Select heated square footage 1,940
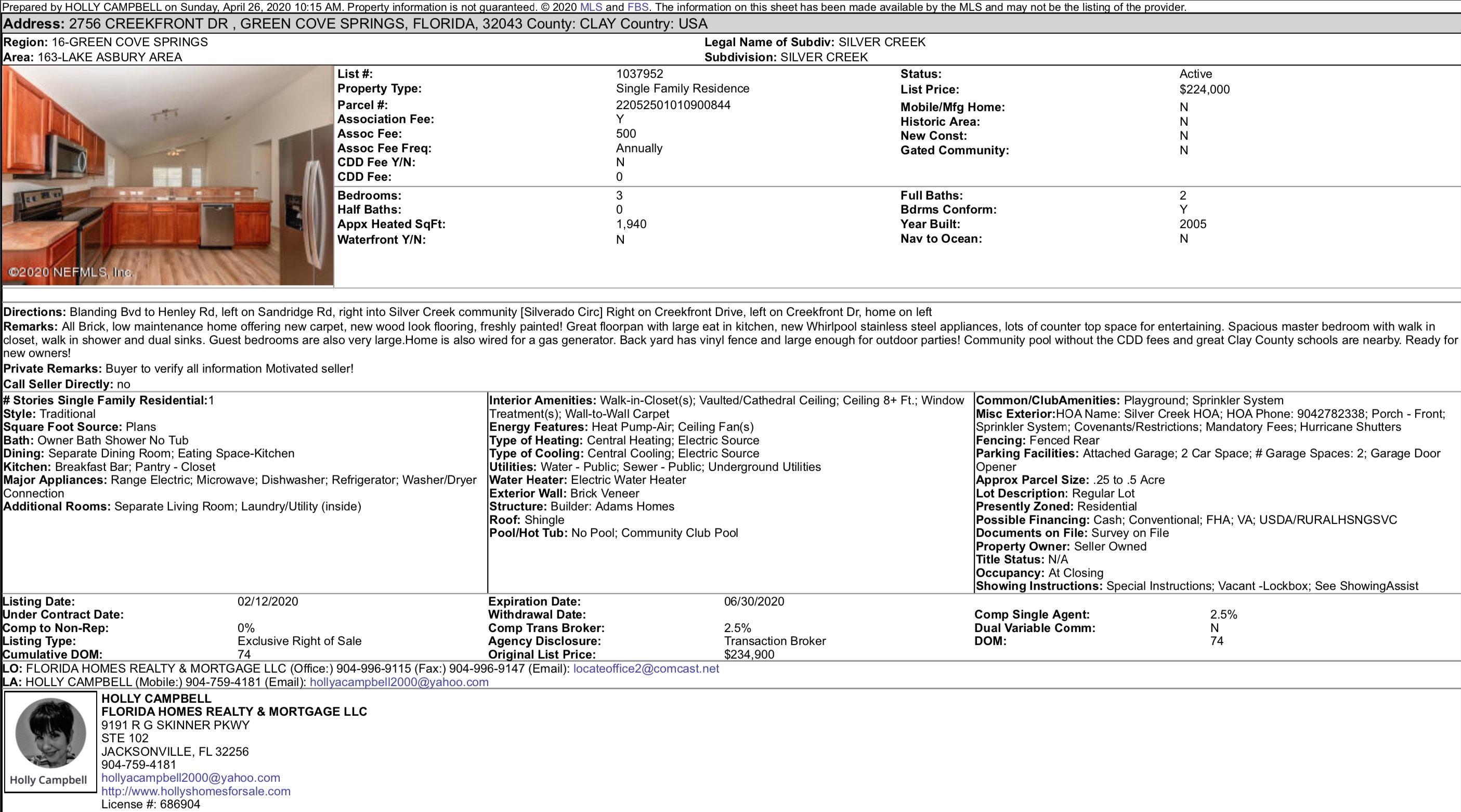Image resolution: width=1461 pixels, height=812 pixels. [x=631, y=225]
